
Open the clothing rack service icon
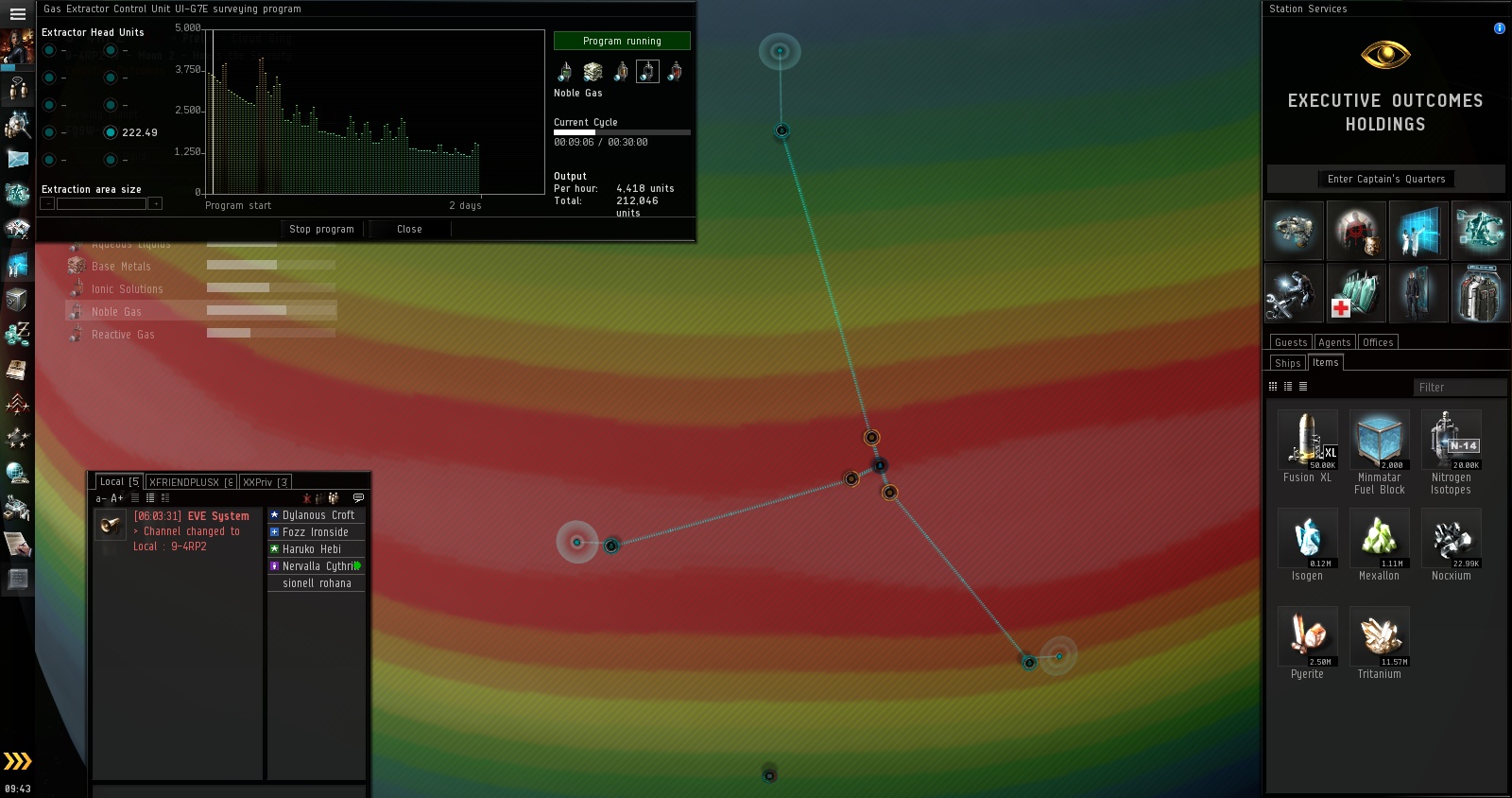(1481, 292)
